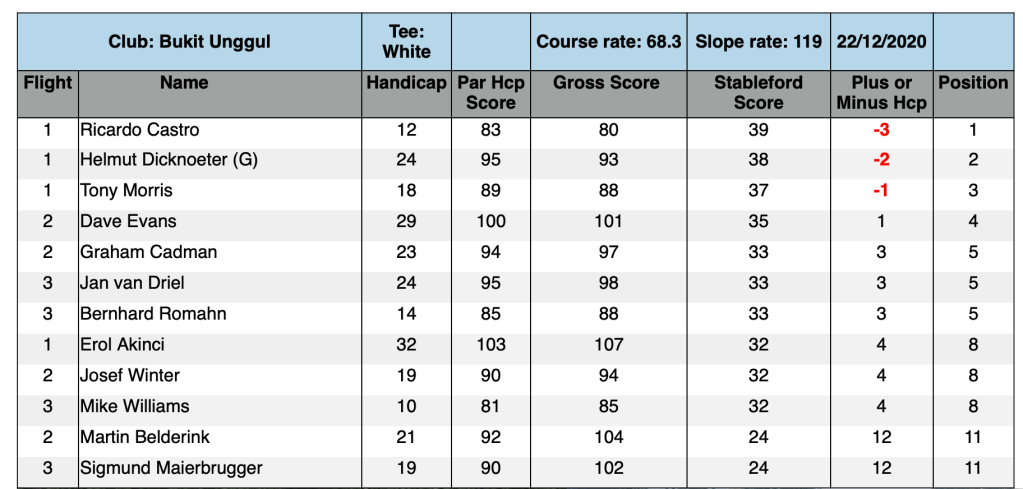Select the Slope rate: 119 cell

tap(758, 42)
